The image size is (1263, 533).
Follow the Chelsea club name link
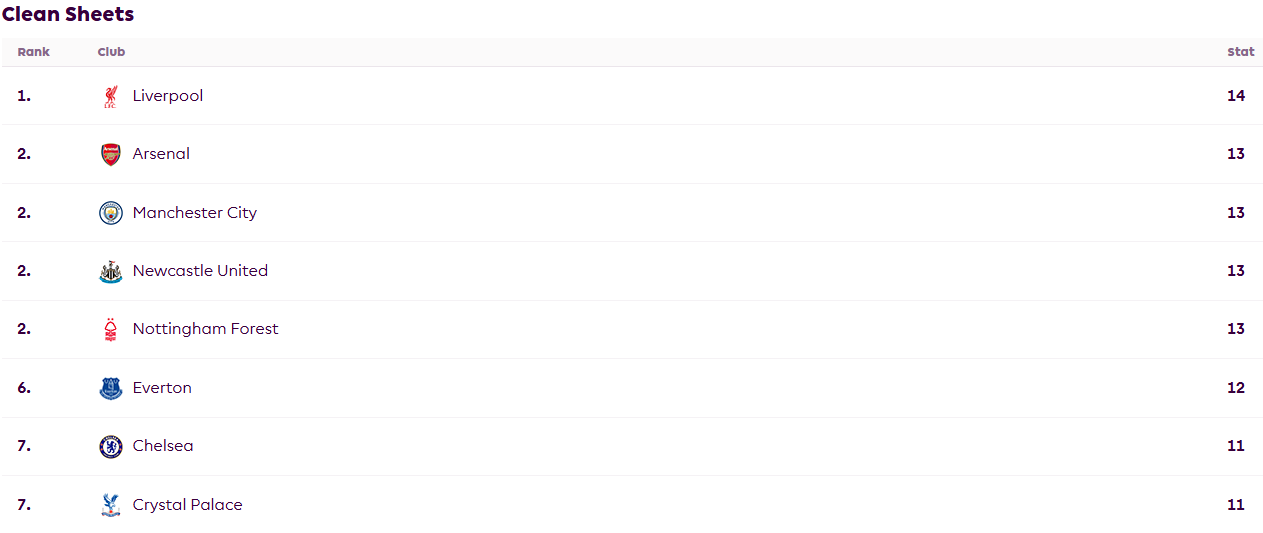tap(163, 446)
